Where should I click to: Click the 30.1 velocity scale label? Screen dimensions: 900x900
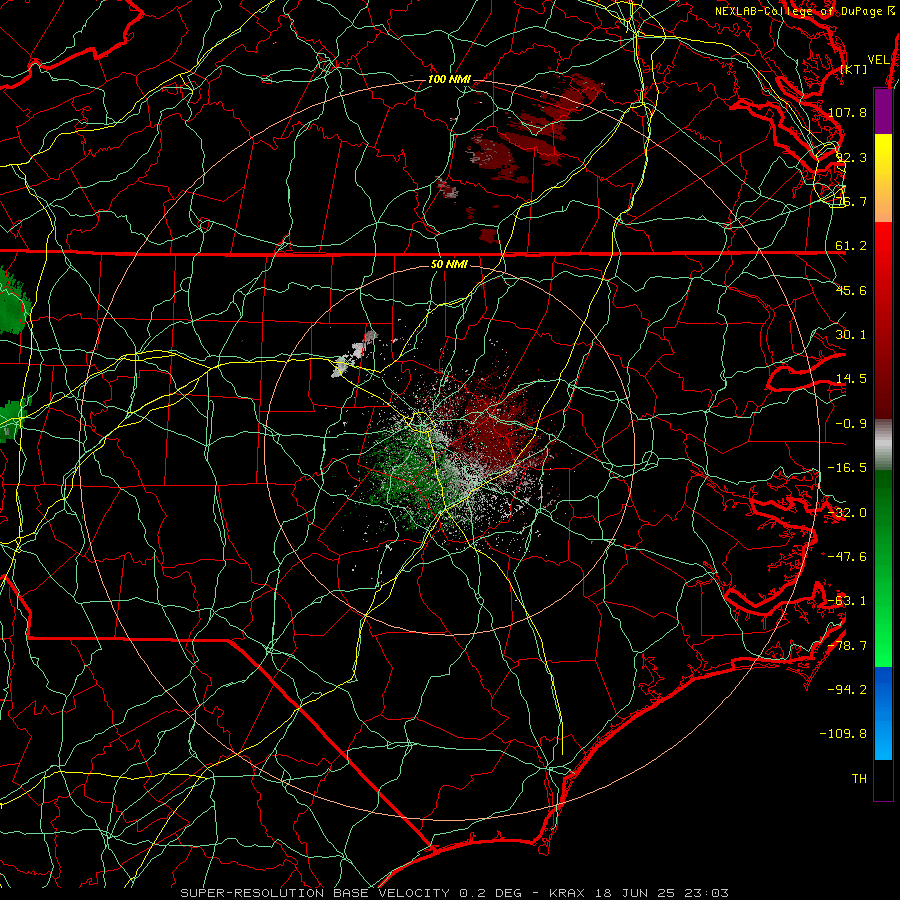point(851,334)
